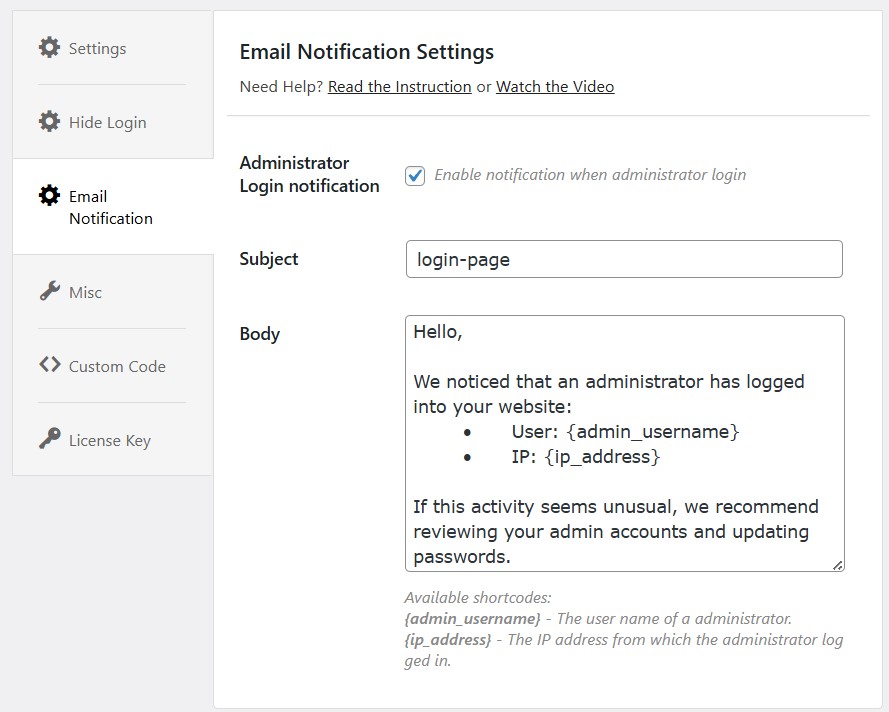This screenshot has height=712, width=889.
Task: Click the Email Notification gear icon
Action: coord(48,196)
